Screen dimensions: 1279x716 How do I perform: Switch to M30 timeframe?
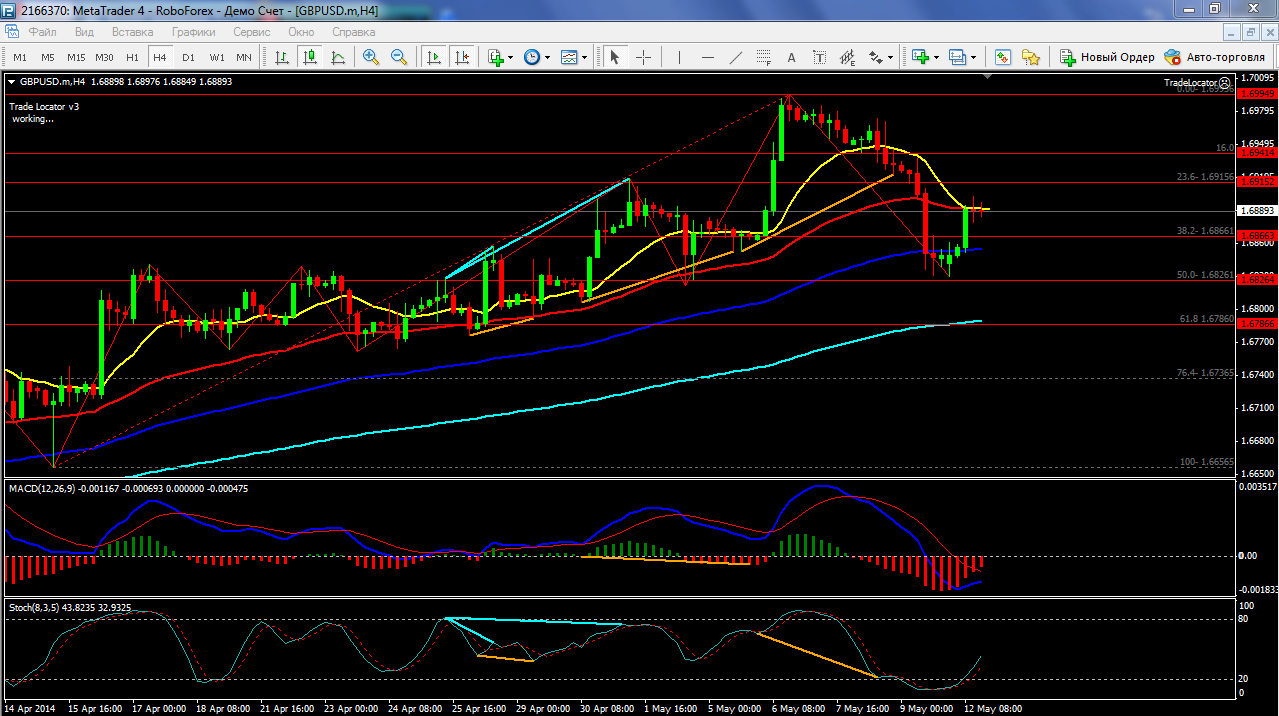tap(104, 57)
